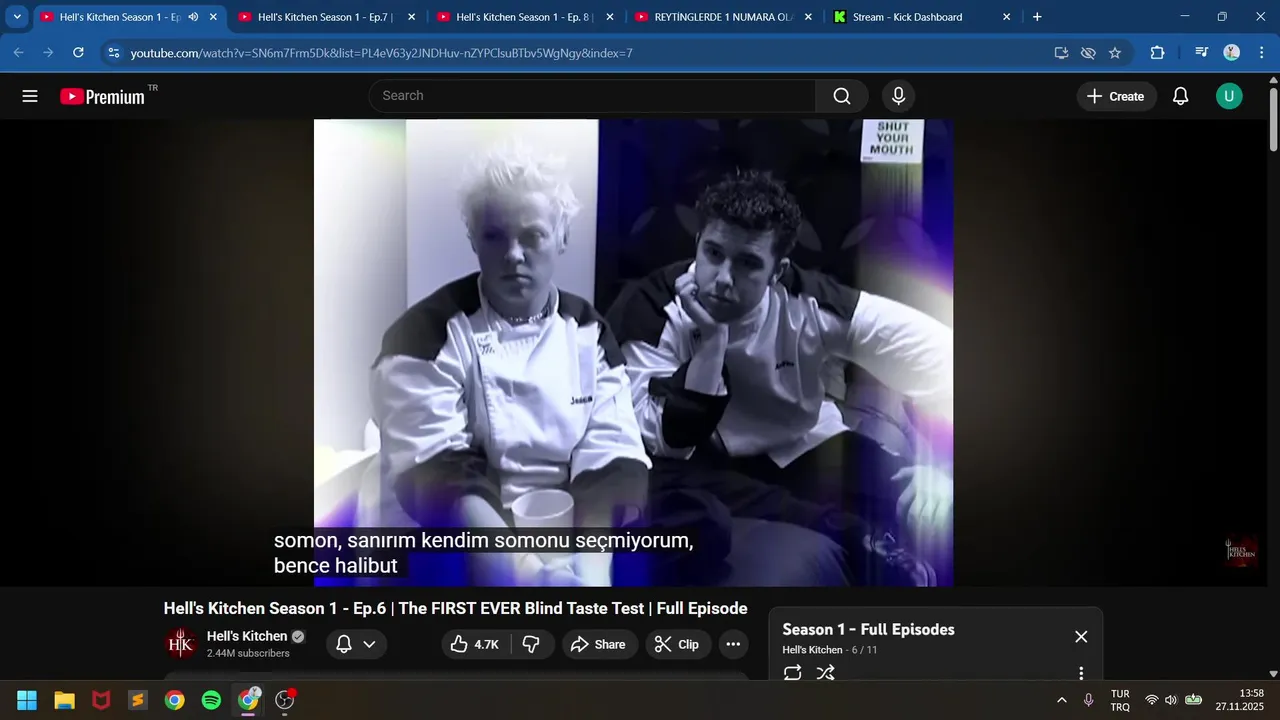1280x720 pixels.
Task: View site information icon in address bar
Action: click(x=113, y=53)
